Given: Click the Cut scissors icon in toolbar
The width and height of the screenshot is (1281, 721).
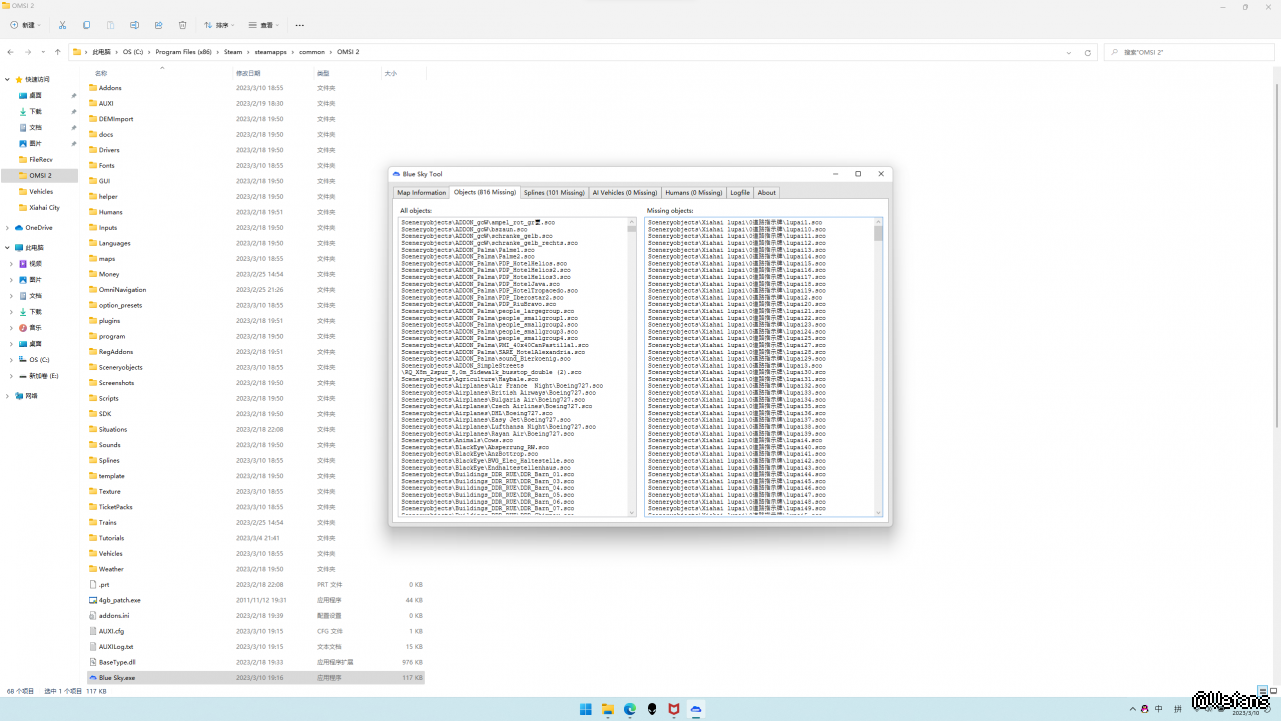Looking at the screenshot, I should pos(62,25).
